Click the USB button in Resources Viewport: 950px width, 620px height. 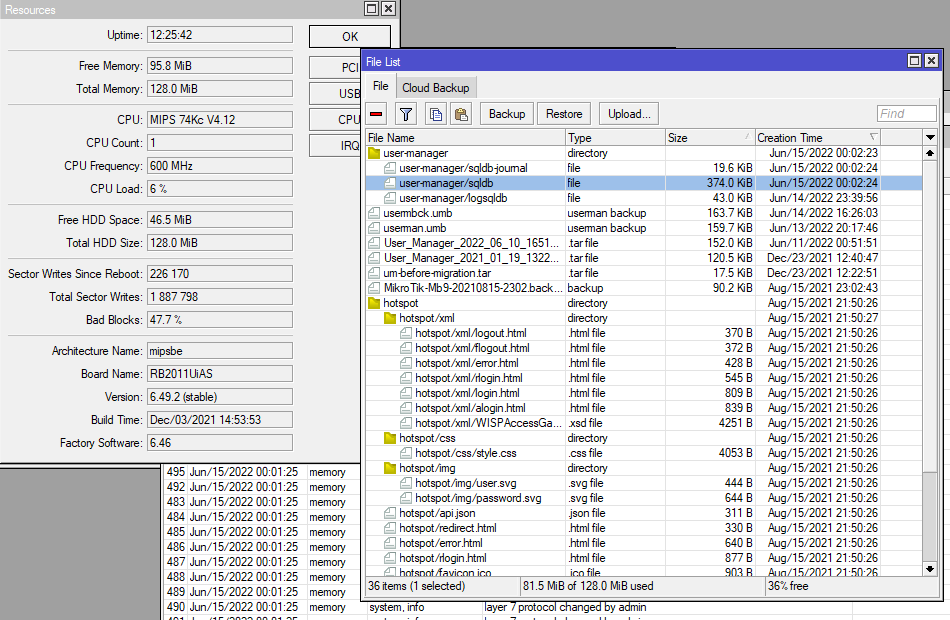click(336, 93)
